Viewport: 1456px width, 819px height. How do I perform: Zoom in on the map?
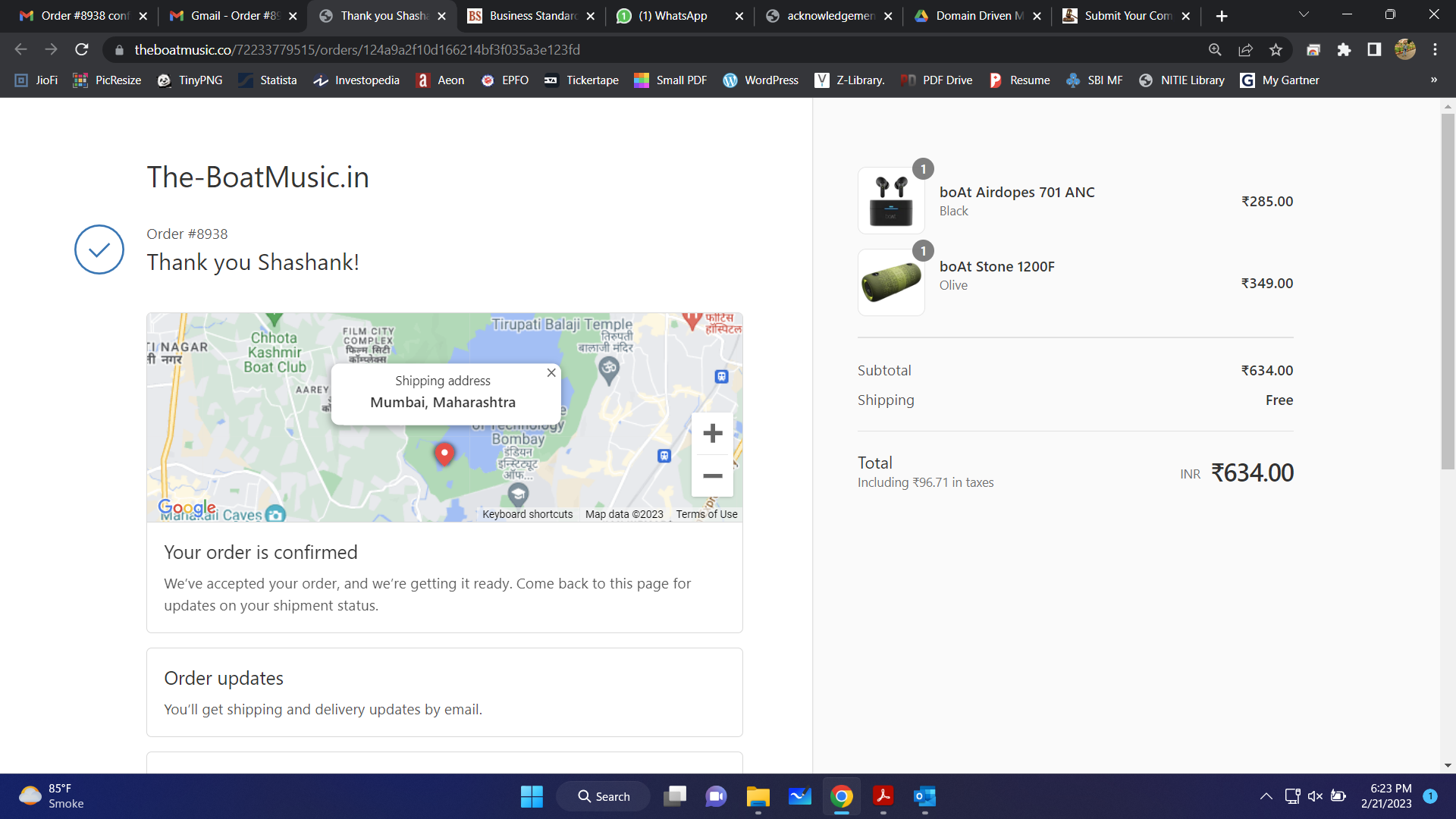(712, 433)
